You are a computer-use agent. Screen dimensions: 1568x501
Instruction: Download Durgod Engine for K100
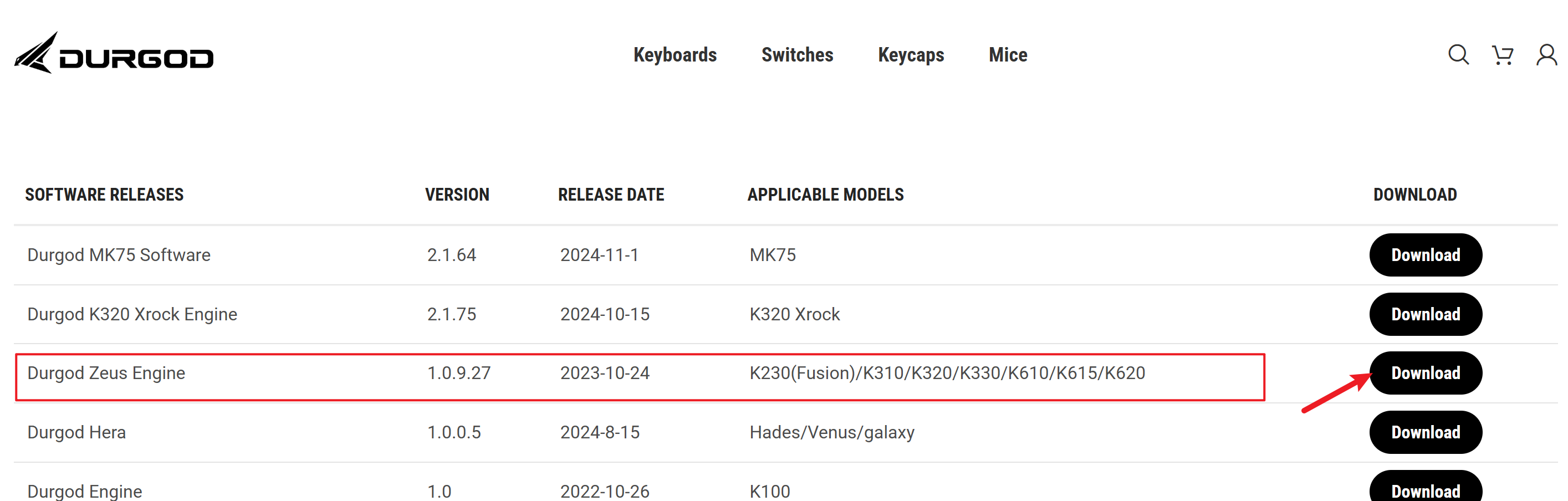coord(1425,489)
